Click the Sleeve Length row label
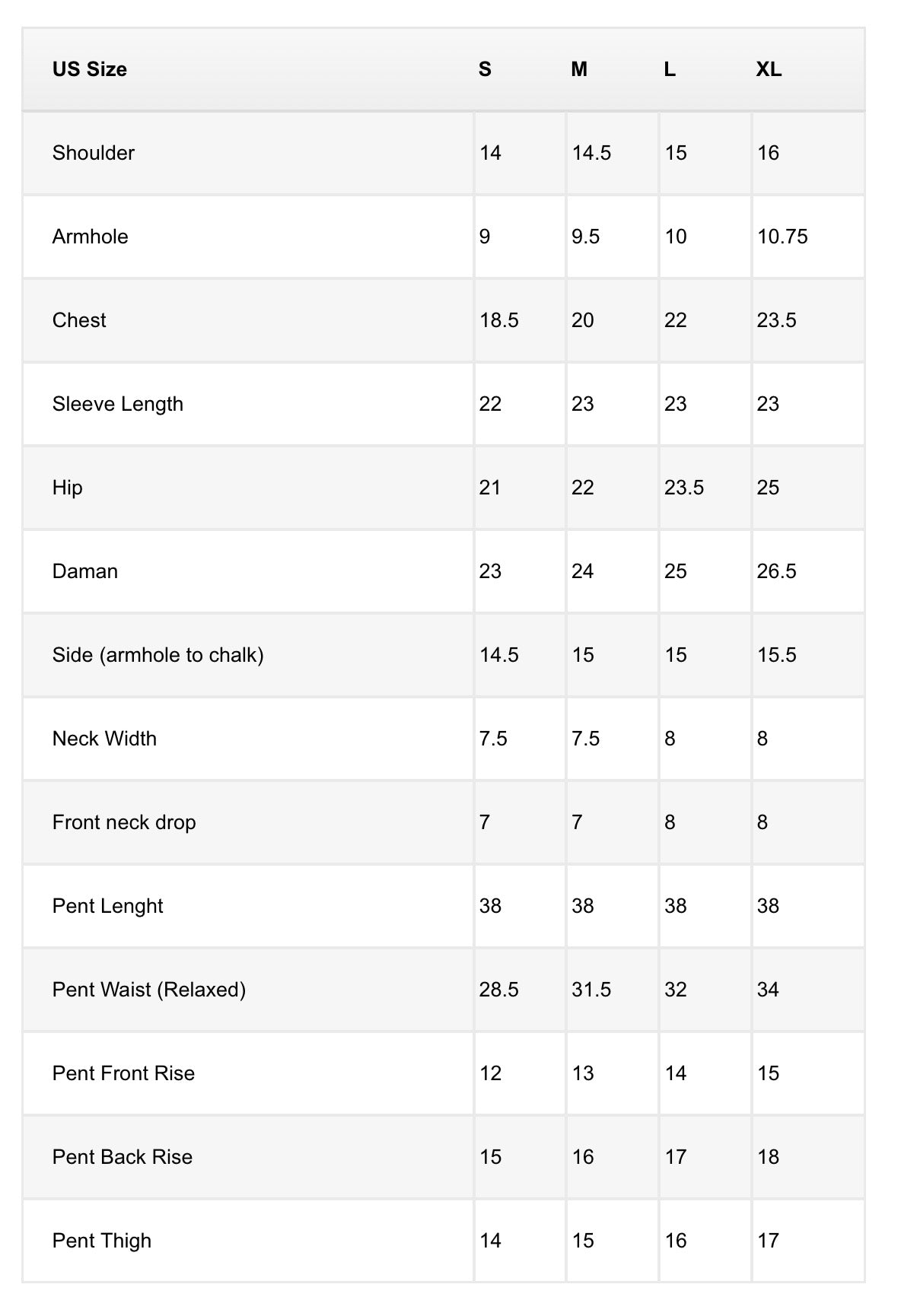Screen dimensions: 901x1316 pos(118,404)
